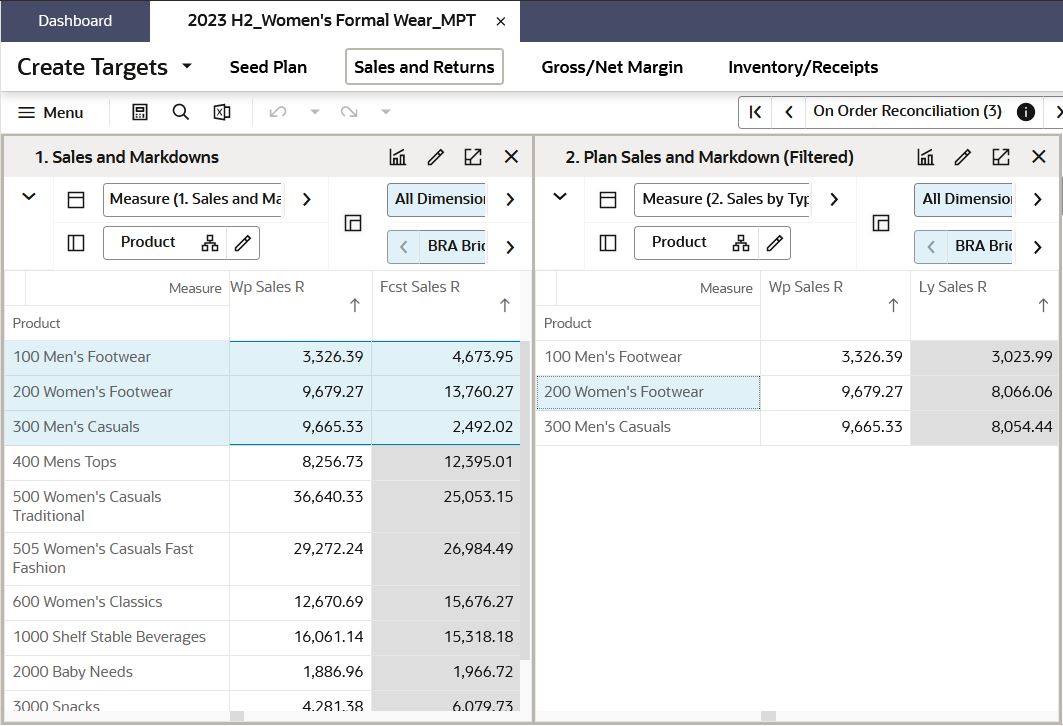Click row axis icon in Plan Sales panel
The width and height of the screenshot is (1063, 726).
point(608,243)
